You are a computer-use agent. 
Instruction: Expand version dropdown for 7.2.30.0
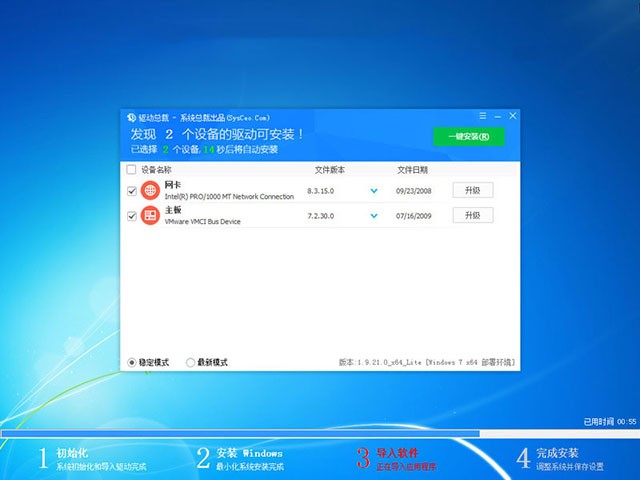[374, 216]
